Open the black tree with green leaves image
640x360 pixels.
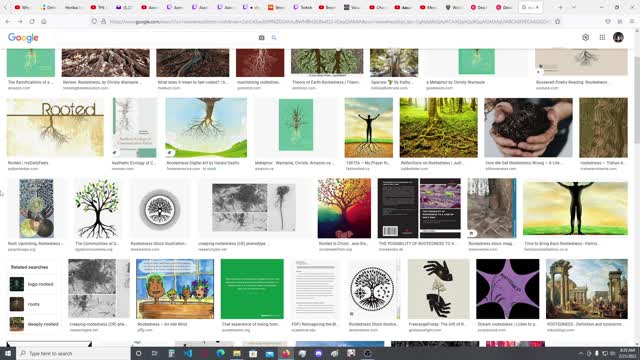point(97,208)
